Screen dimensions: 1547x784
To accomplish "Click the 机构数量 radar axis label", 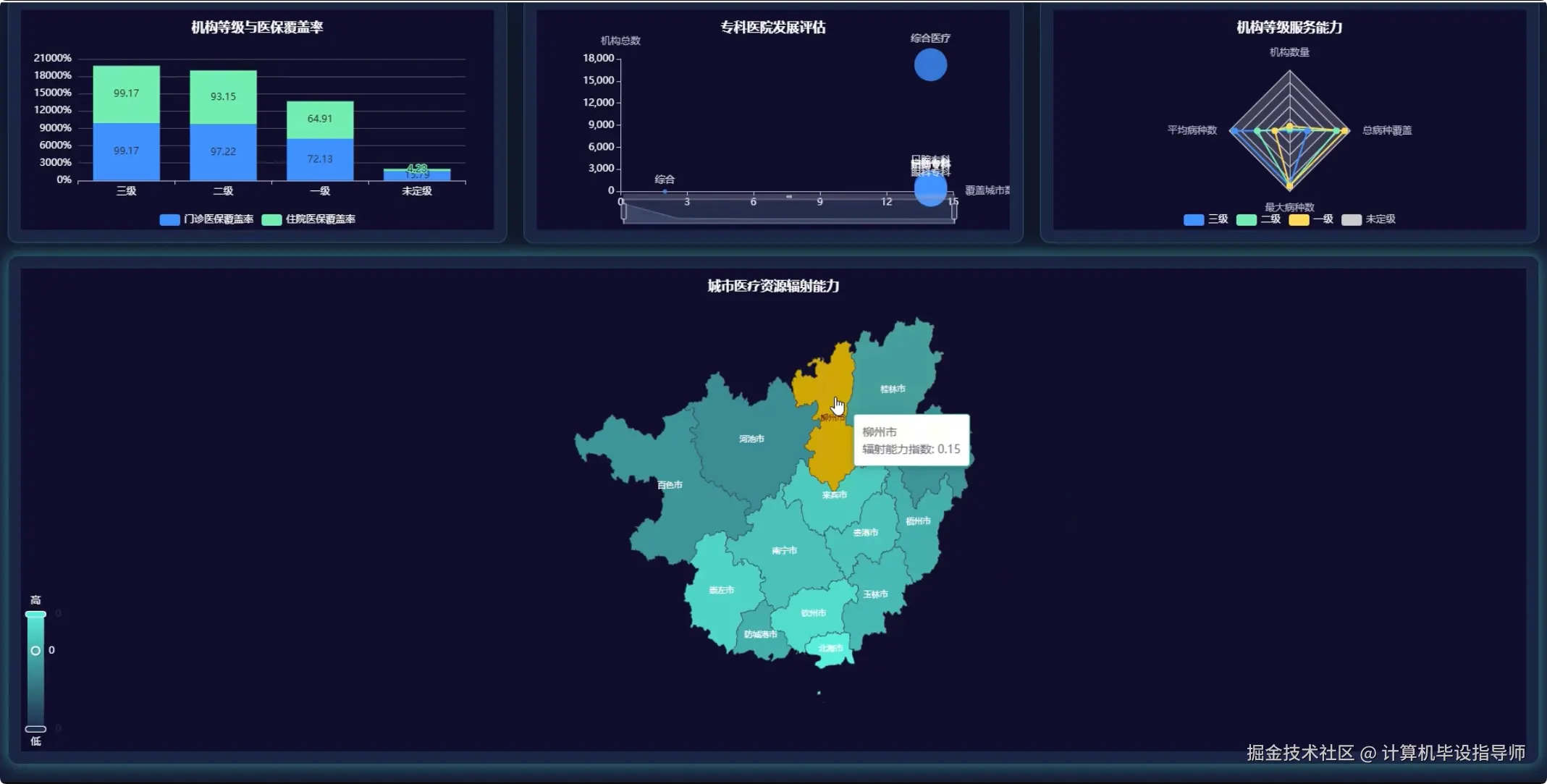I will pyautogui.click(x=1289, y=52).
